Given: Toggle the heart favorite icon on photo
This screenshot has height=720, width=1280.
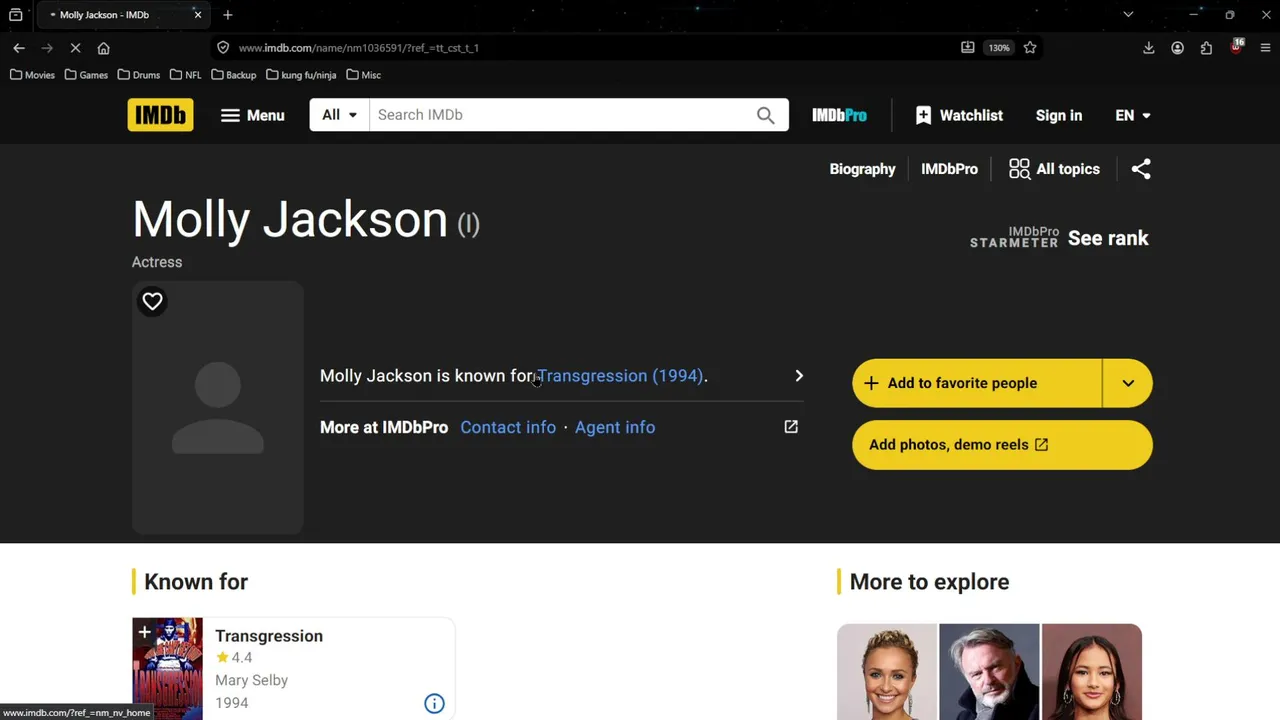Looking at the screenshot, I should click(x=152, y=301).
